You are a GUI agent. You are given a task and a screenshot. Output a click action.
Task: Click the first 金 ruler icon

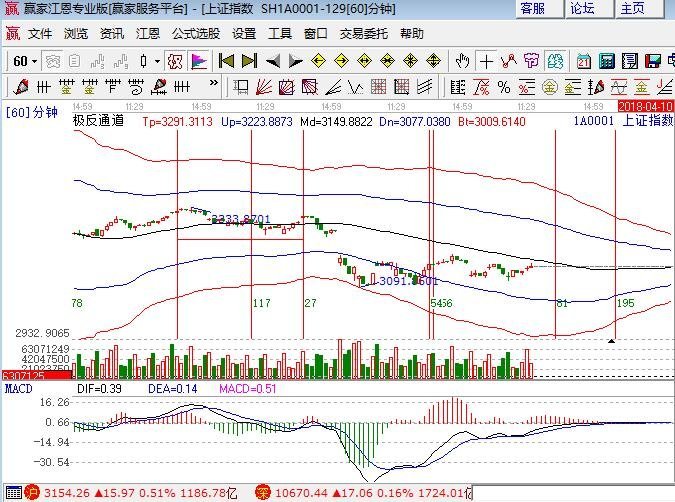click(66, 87)
